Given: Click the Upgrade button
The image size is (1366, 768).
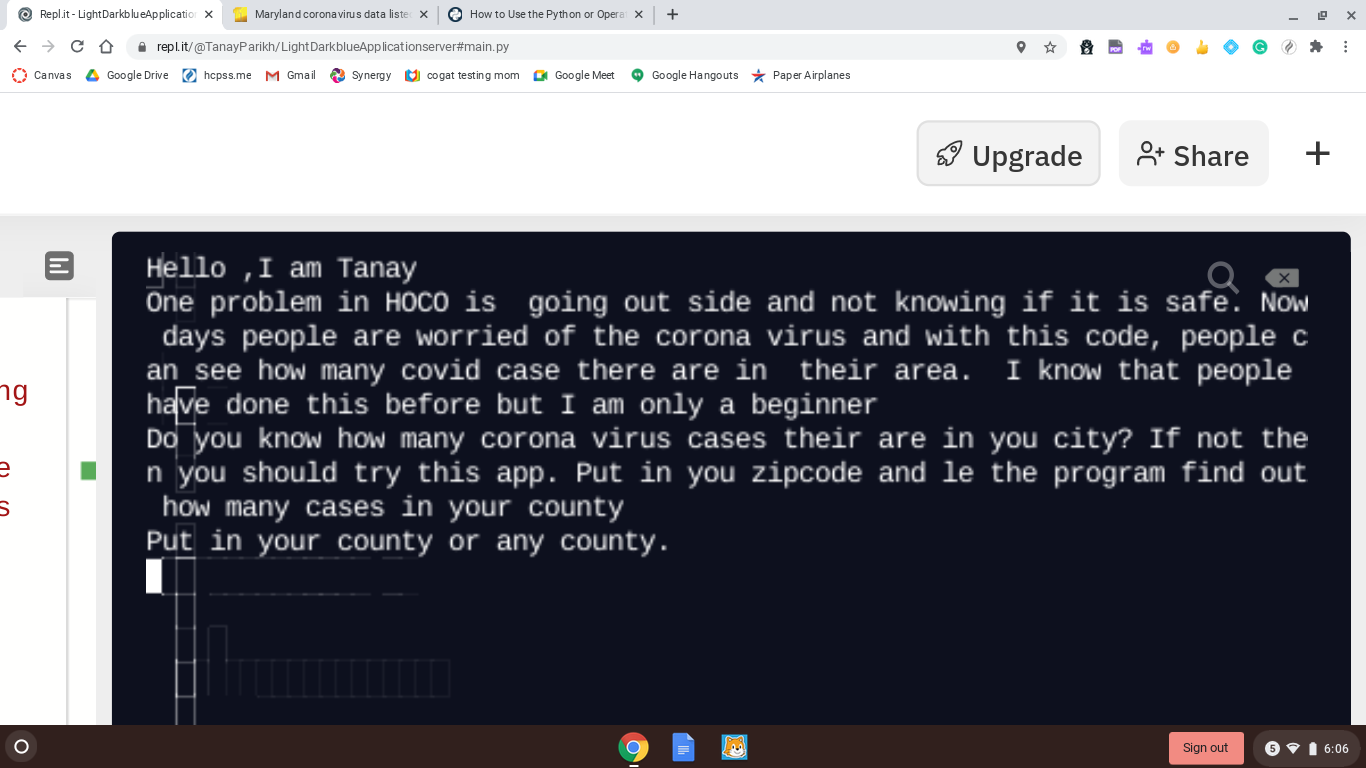Looking at the screenshot, I should coord(1008,154).
